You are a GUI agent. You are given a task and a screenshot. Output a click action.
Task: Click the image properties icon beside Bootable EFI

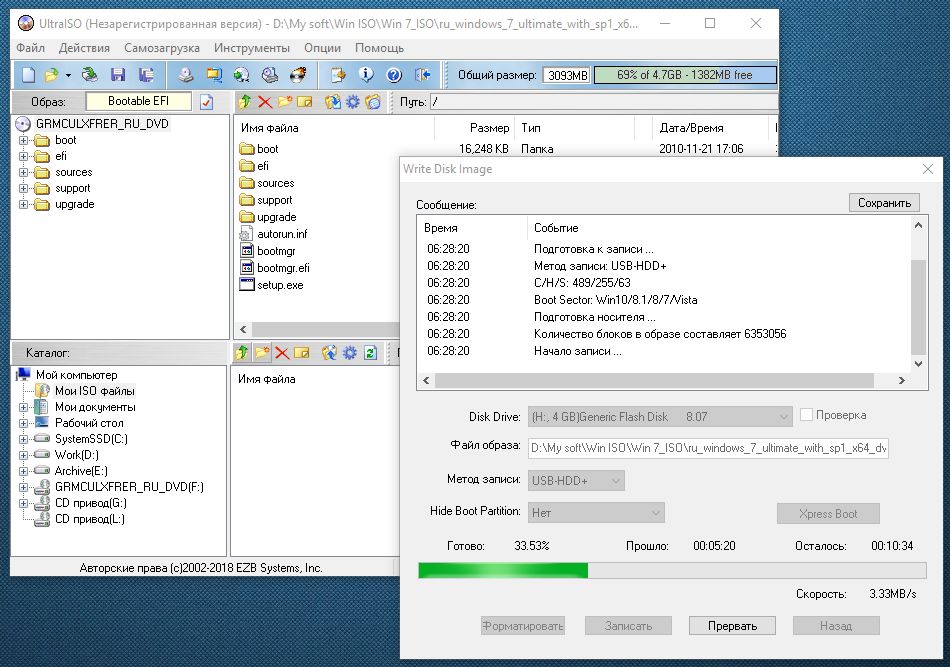pos(206,102)
